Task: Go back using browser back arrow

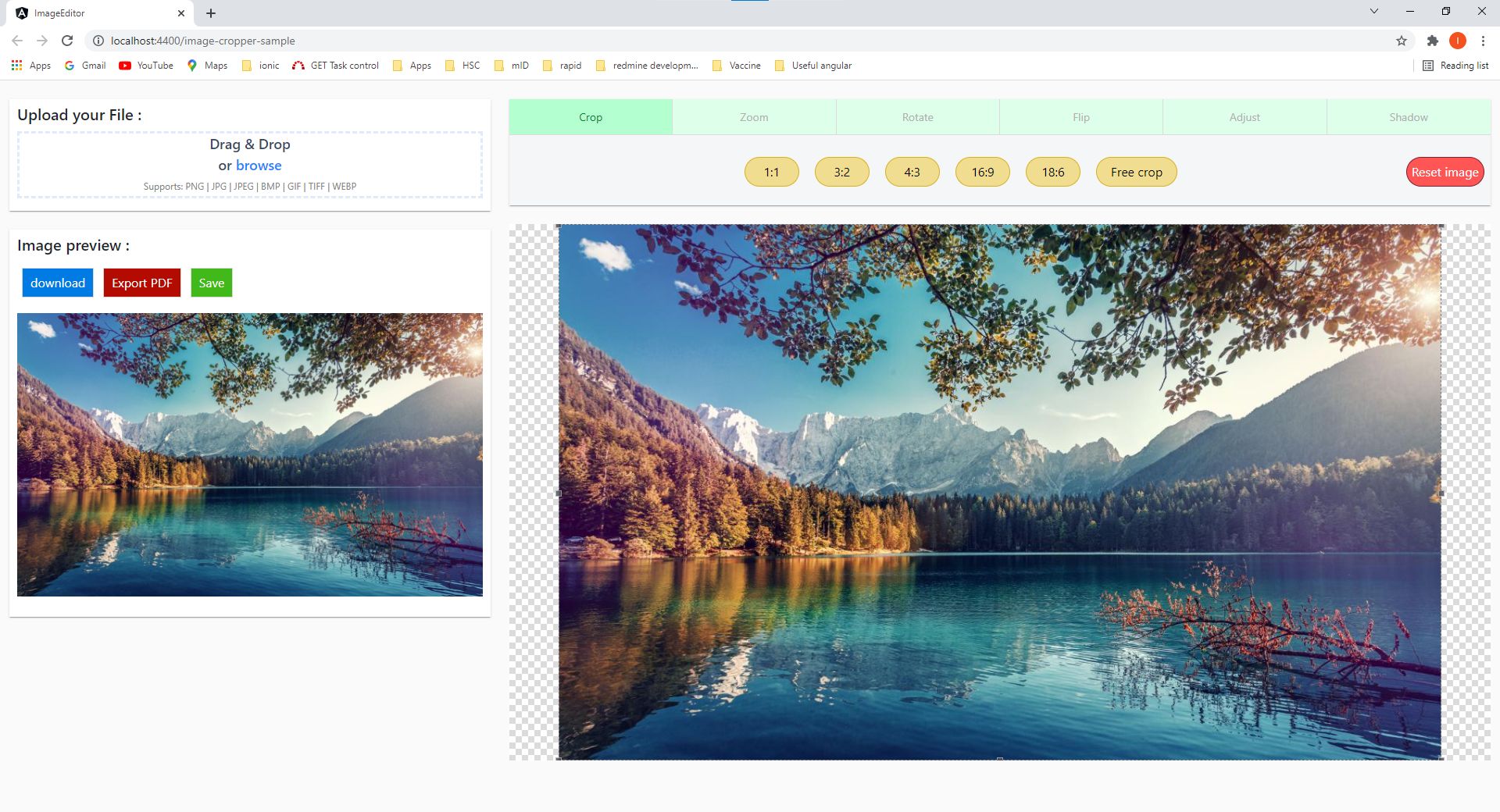Action: coord(17,41)
